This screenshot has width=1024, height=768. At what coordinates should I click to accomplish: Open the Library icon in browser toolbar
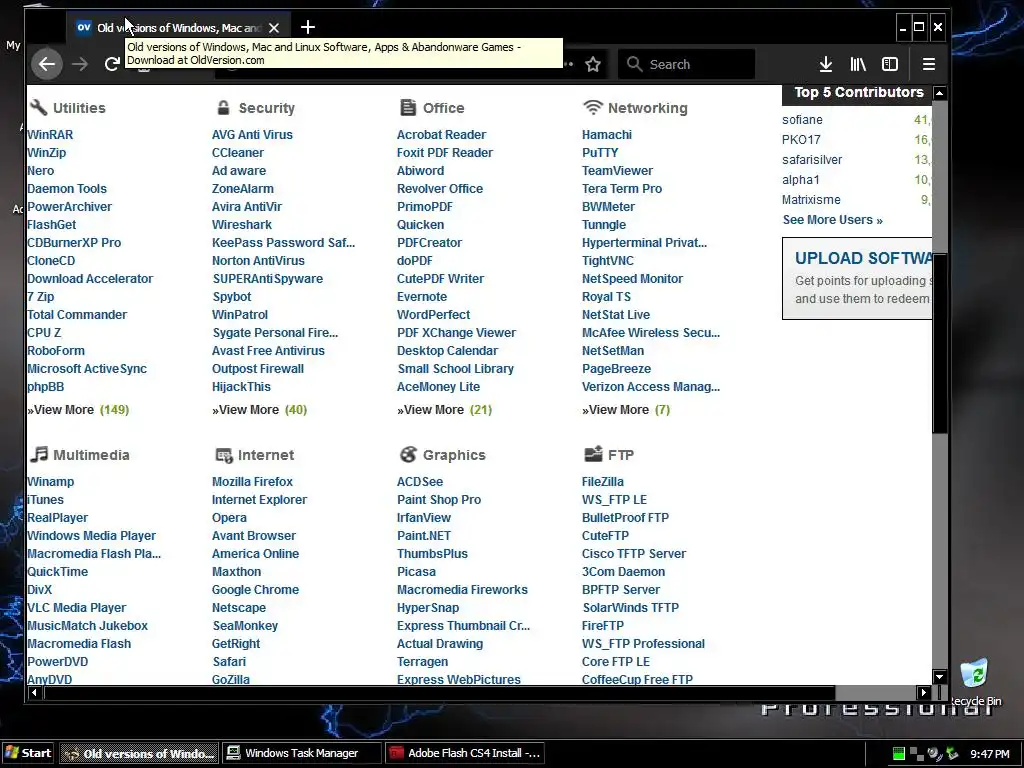click(858, 64)
